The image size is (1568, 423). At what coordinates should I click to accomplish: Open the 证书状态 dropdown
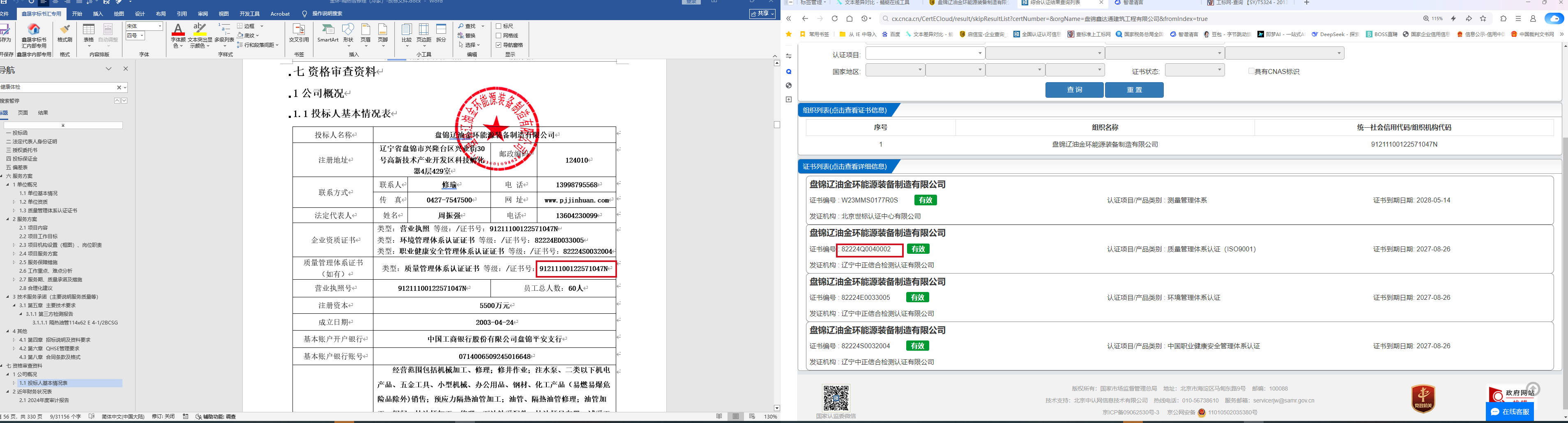tap(1194, 71)
